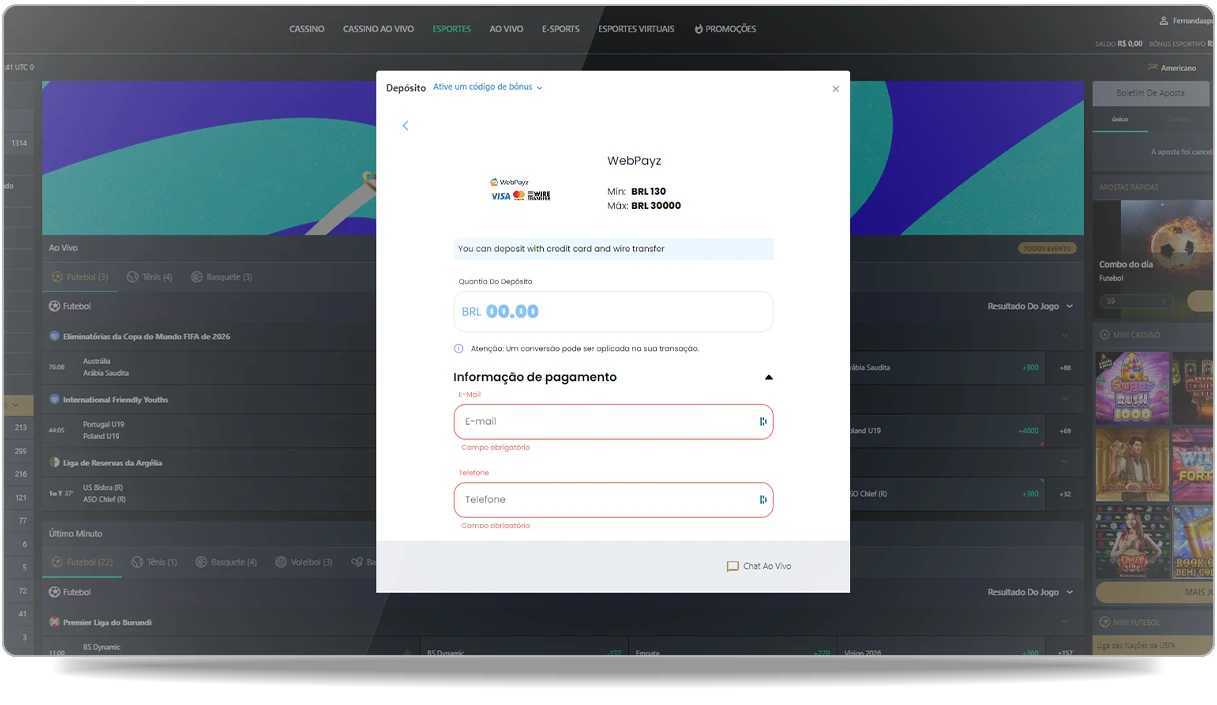Viewport: 1217px width, 705px height.
Task: Click the Mais button under casino games
Action: click(x=1154, y=592)
